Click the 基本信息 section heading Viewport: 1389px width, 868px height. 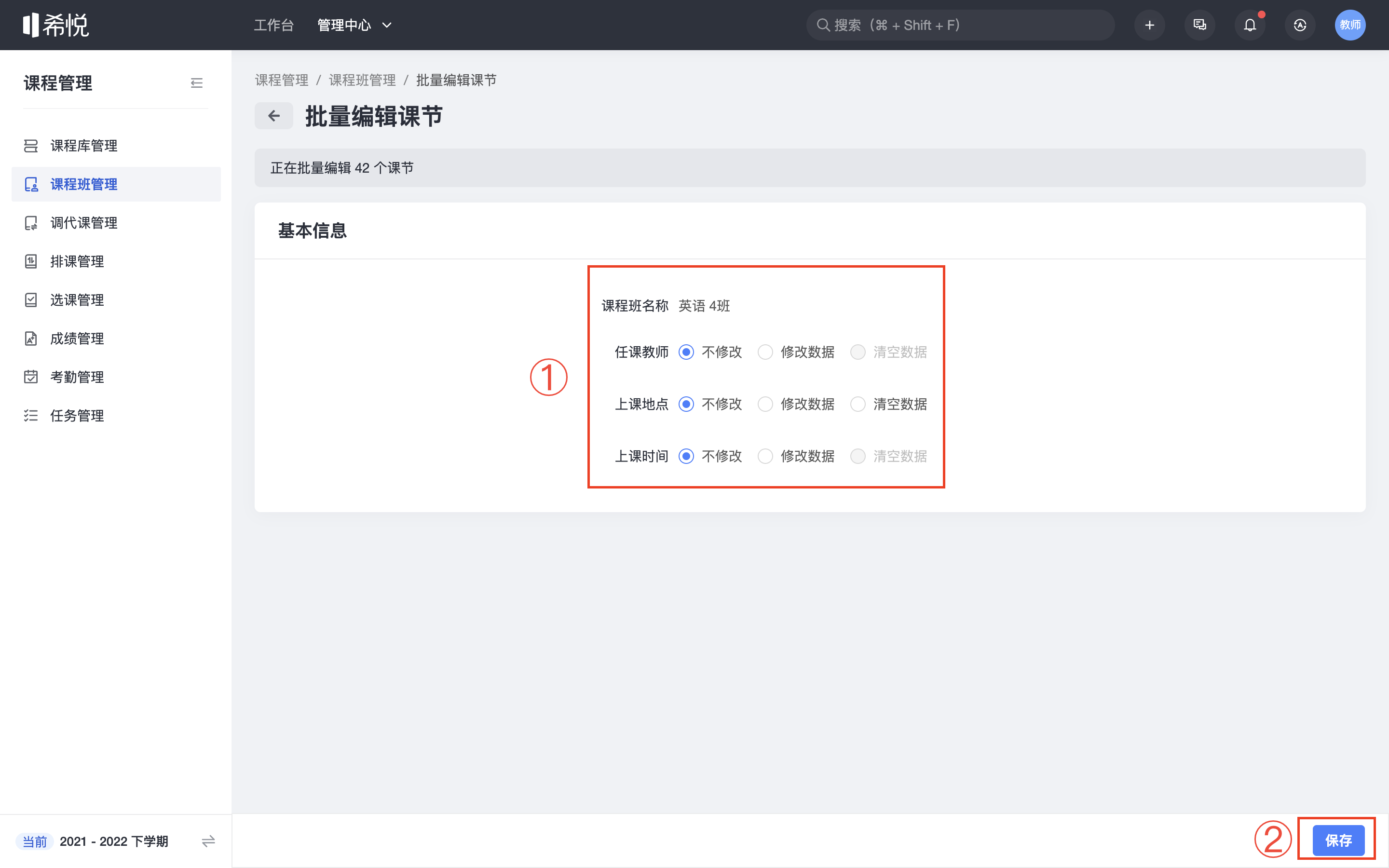pyautogui.click(x=312, y=231)
